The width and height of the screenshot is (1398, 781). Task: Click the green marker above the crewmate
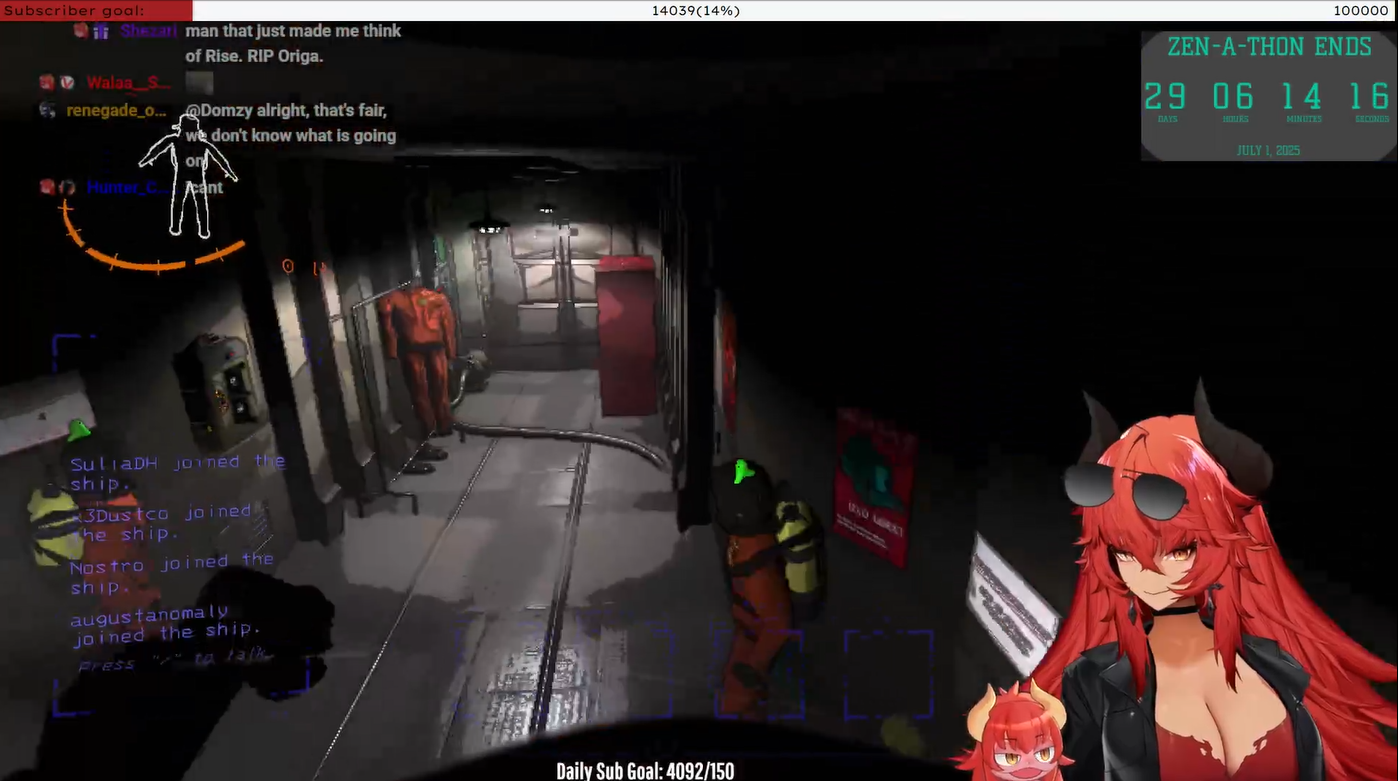pos(741,471)
